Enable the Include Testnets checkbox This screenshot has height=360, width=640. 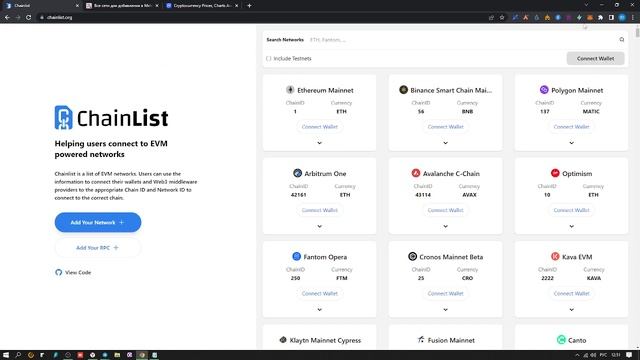click(269, 58)
